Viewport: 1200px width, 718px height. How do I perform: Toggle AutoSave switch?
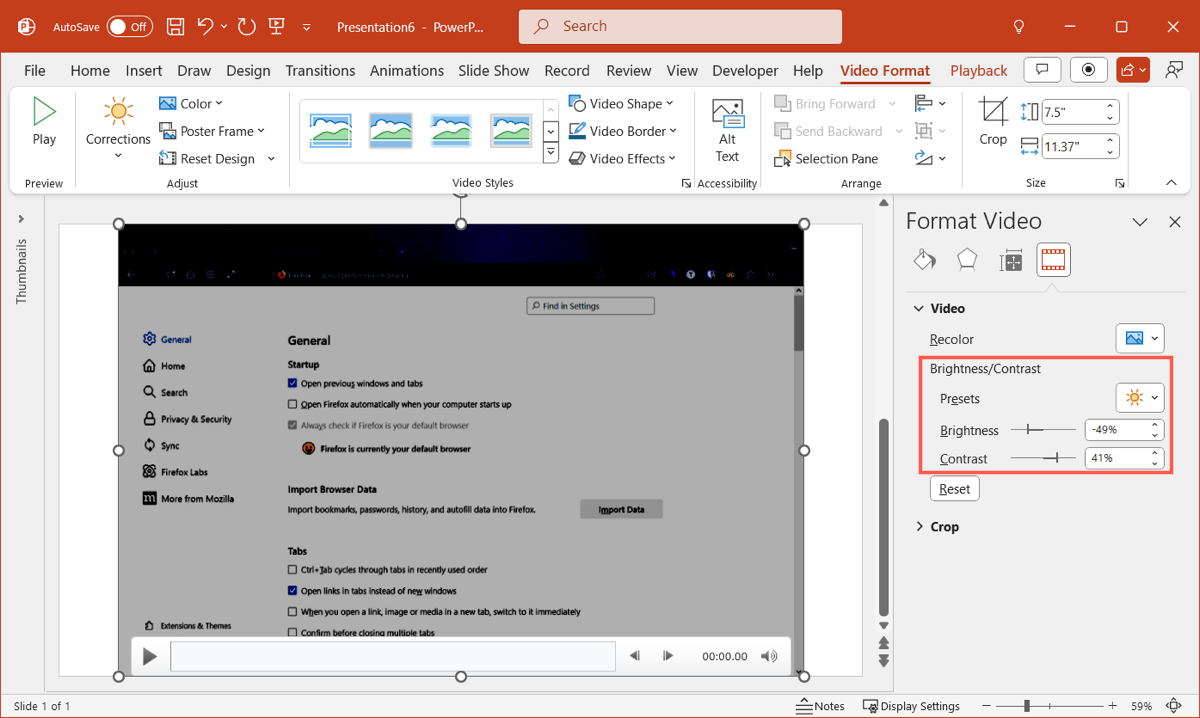pos(130,27)
